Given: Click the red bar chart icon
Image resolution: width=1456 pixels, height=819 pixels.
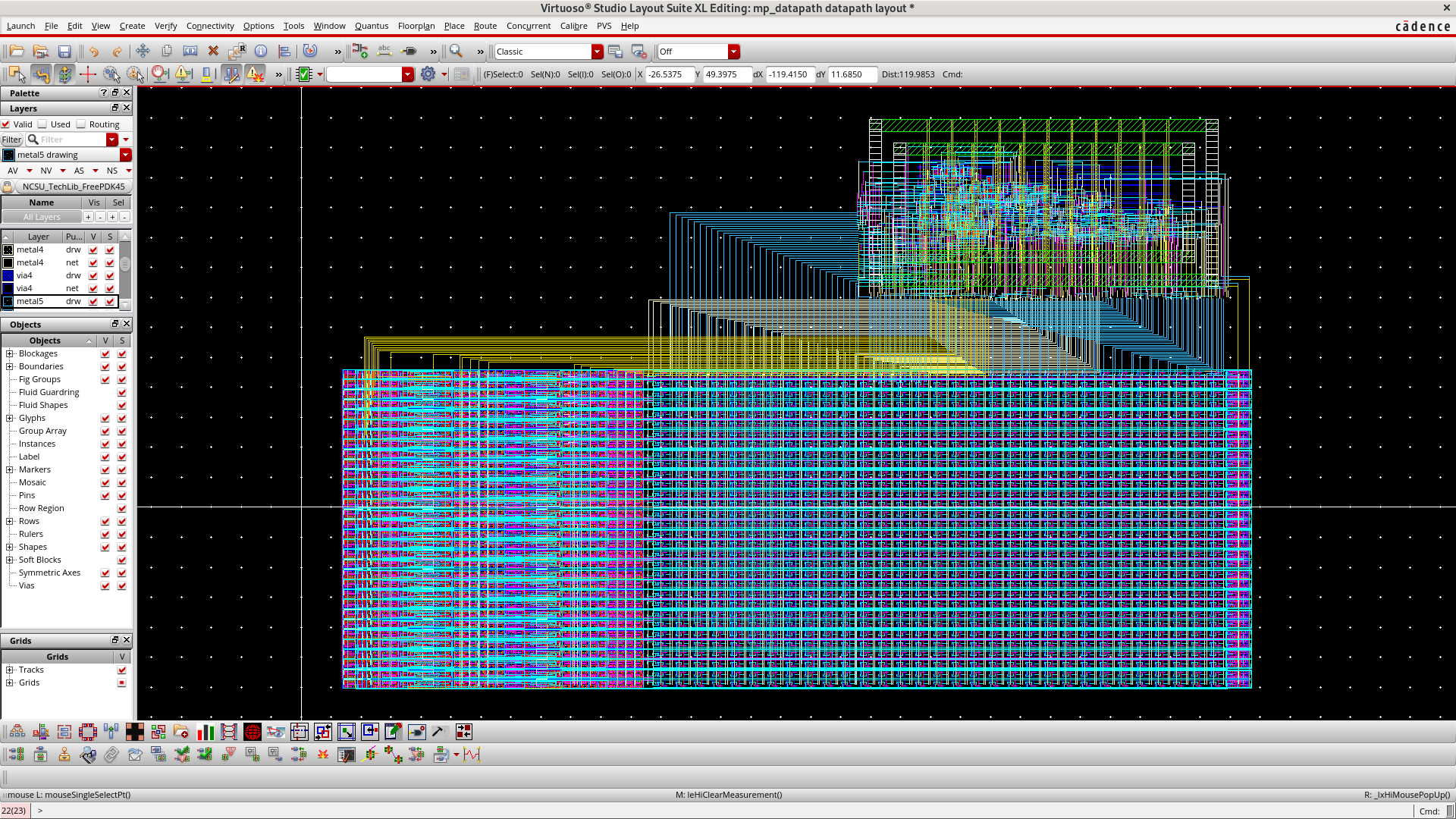Looking at the screenshot, I should click(x=205, y=732).
